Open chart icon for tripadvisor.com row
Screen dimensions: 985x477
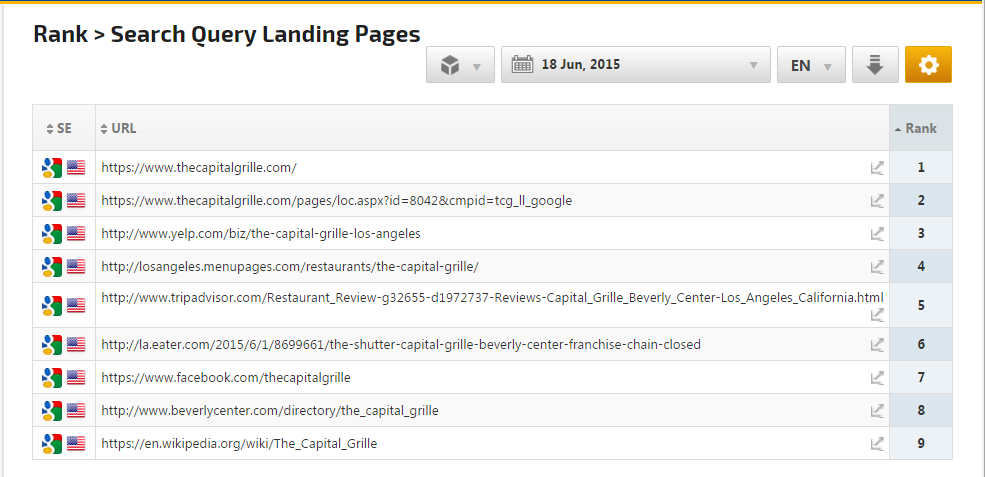click(877, 315)
